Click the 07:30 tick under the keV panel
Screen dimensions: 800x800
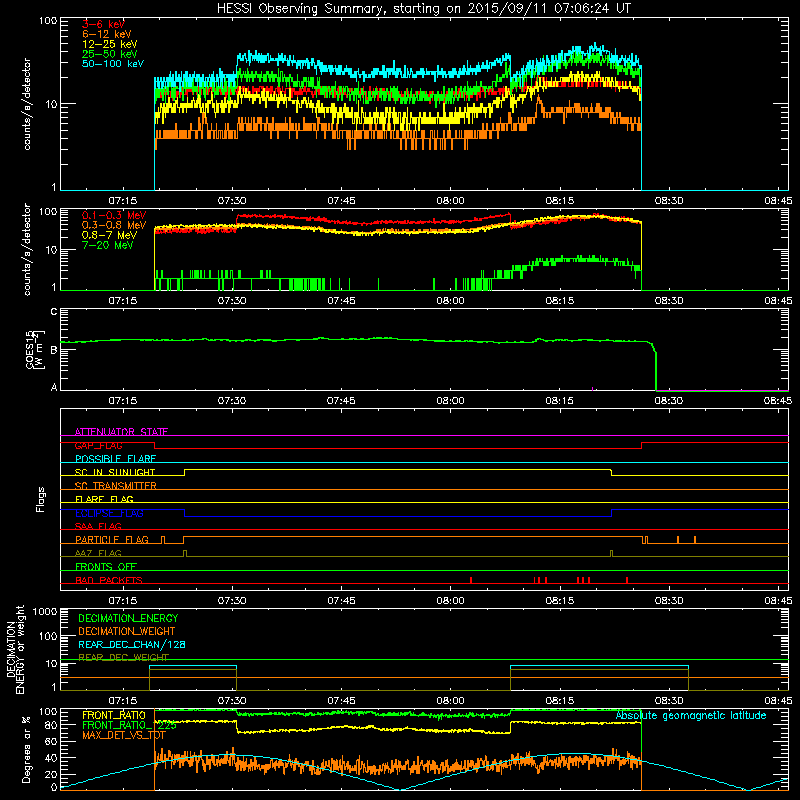point(232,201)
